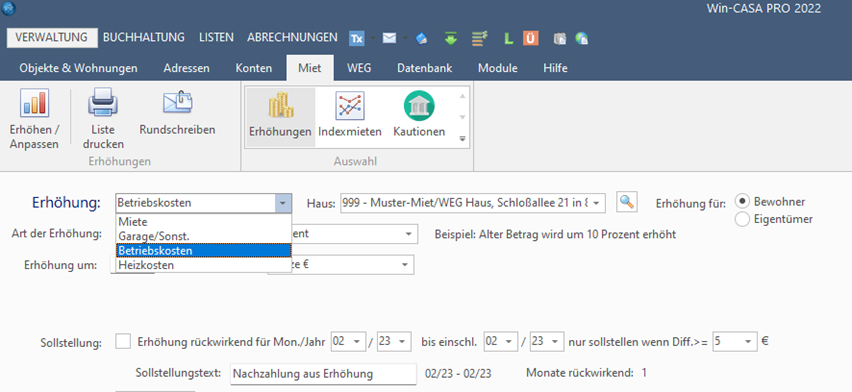Open the Haus selection dropdown
852x392 pixels.
(597, 203)
